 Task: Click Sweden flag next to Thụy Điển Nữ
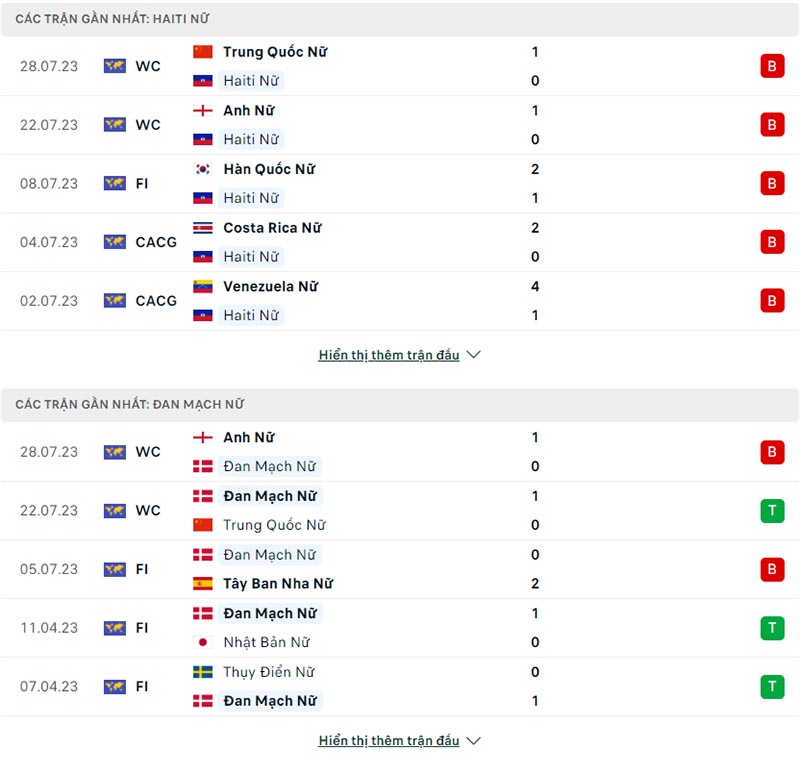(203, 672)
